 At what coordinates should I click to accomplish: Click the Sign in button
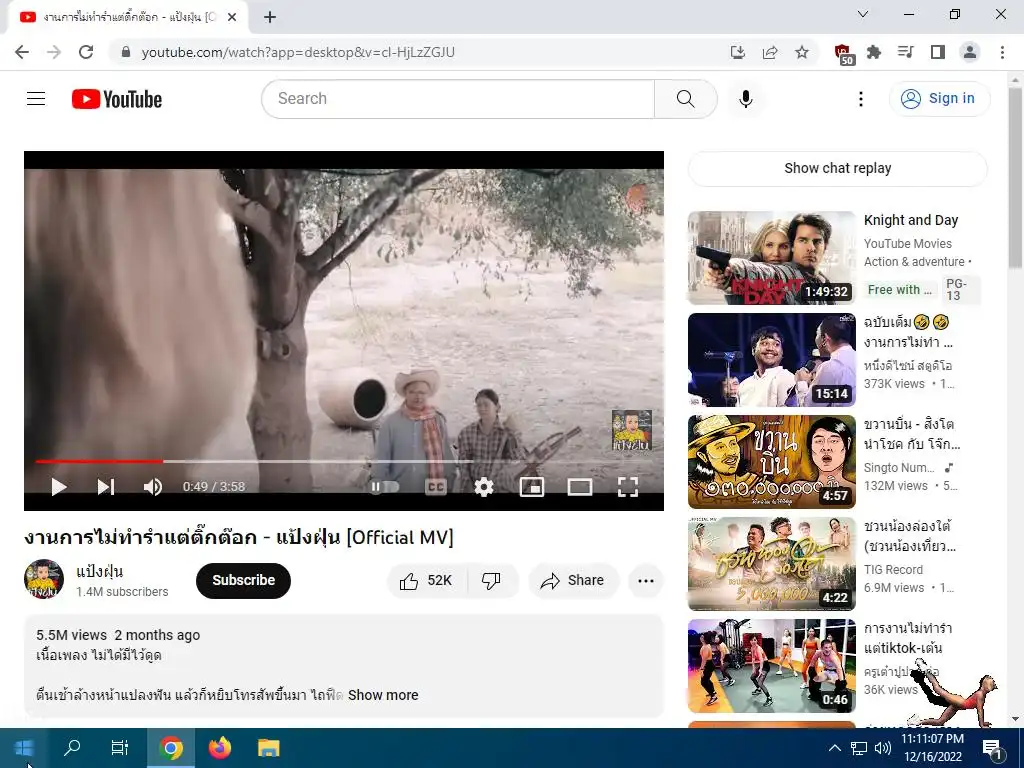click(939, 99)
